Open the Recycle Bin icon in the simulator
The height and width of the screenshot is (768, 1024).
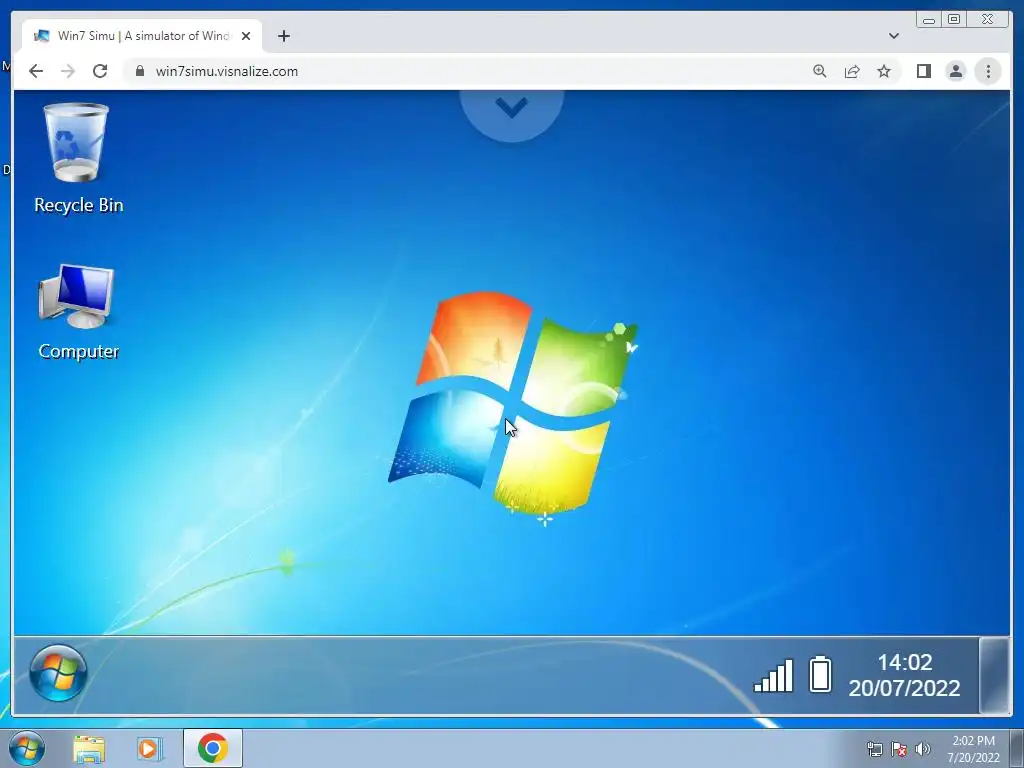78,158
